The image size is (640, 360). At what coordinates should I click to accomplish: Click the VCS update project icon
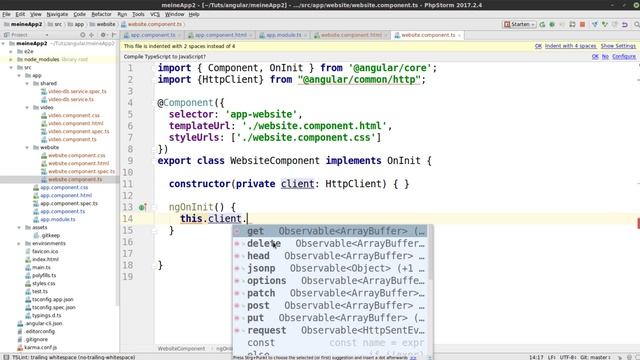[595, 24]
